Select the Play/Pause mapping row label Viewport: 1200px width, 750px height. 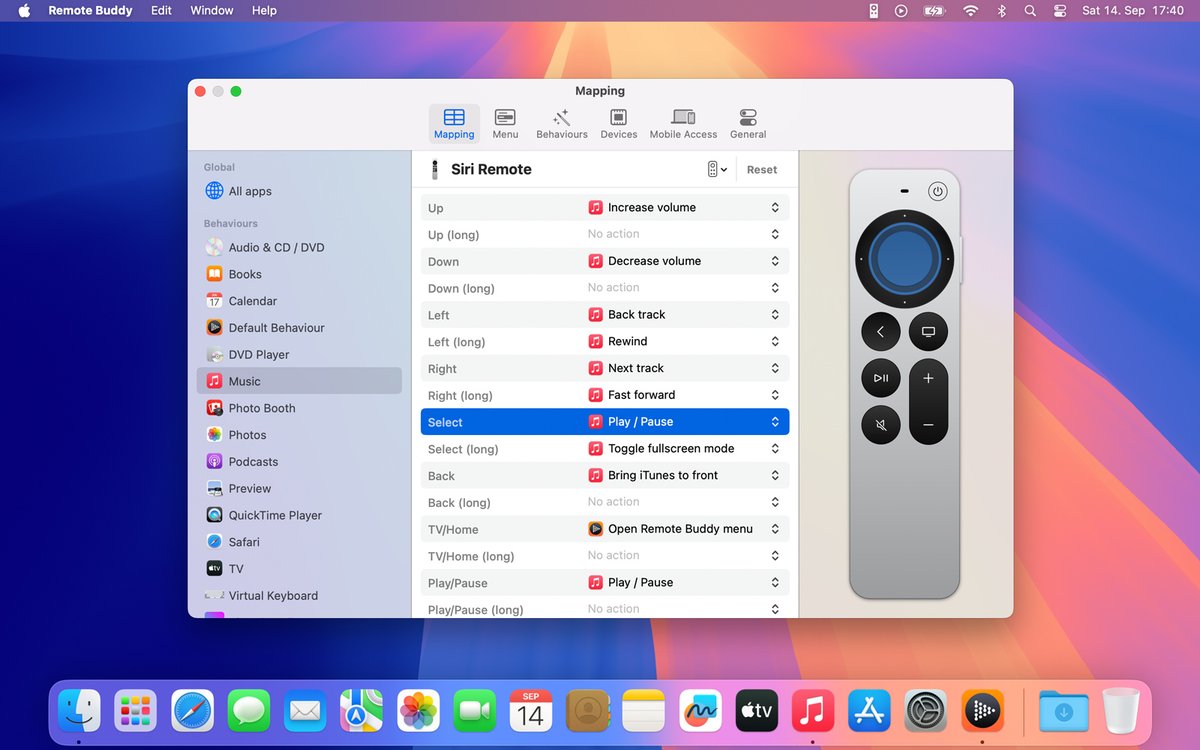(458, 583)
